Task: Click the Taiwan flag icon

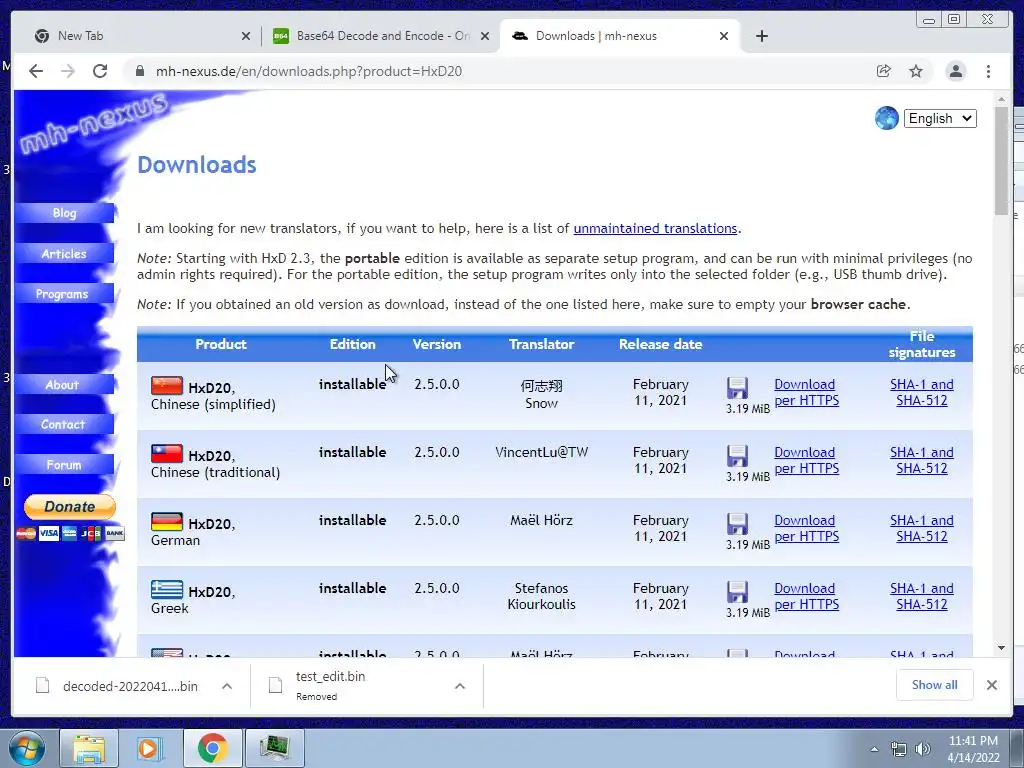Action: coord(167,453)
